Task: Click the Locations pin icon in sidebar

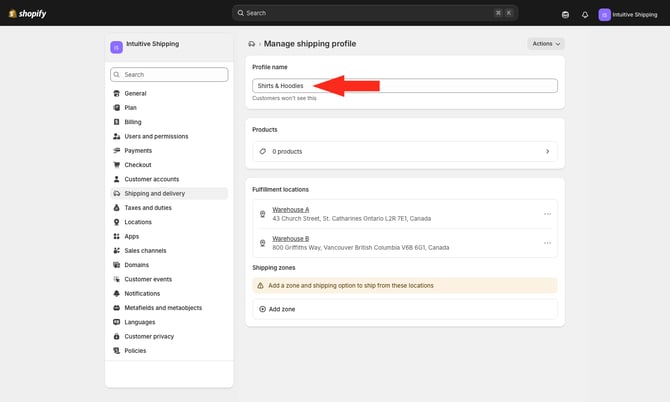Action: (x=116, y=222)
